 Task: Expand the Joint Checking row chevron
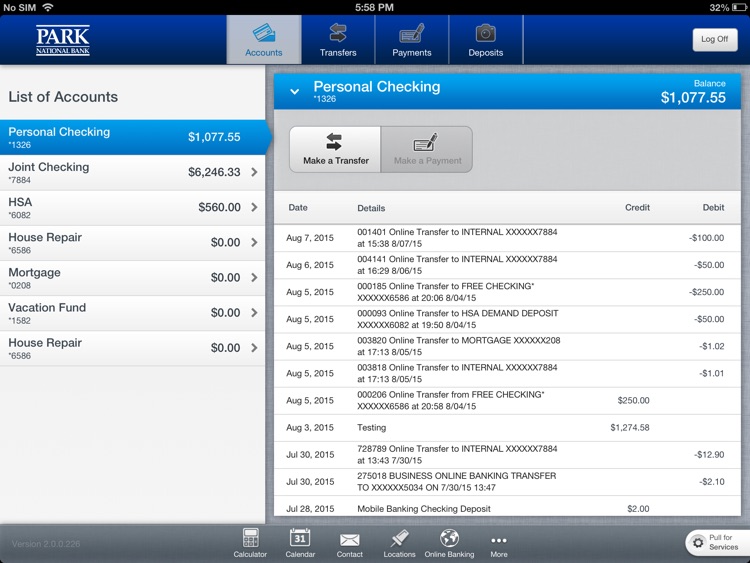[254, 172]
